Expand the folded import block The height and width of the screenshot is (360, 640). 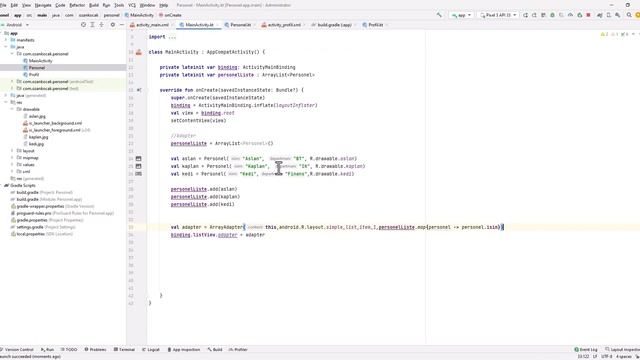pyautogui.click(x=172, y=37)
